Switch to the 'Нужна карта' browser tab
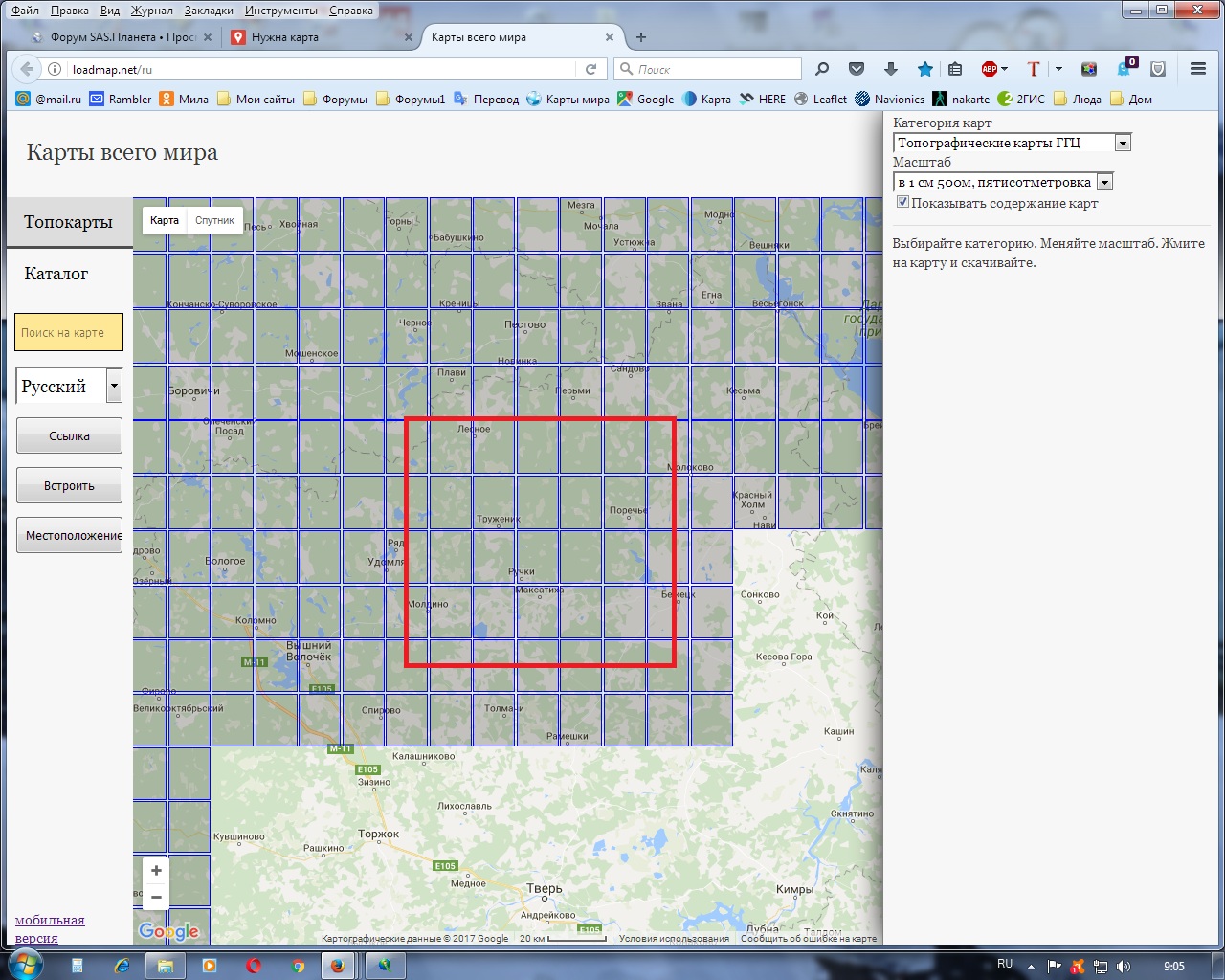 (x=285, y=37)
